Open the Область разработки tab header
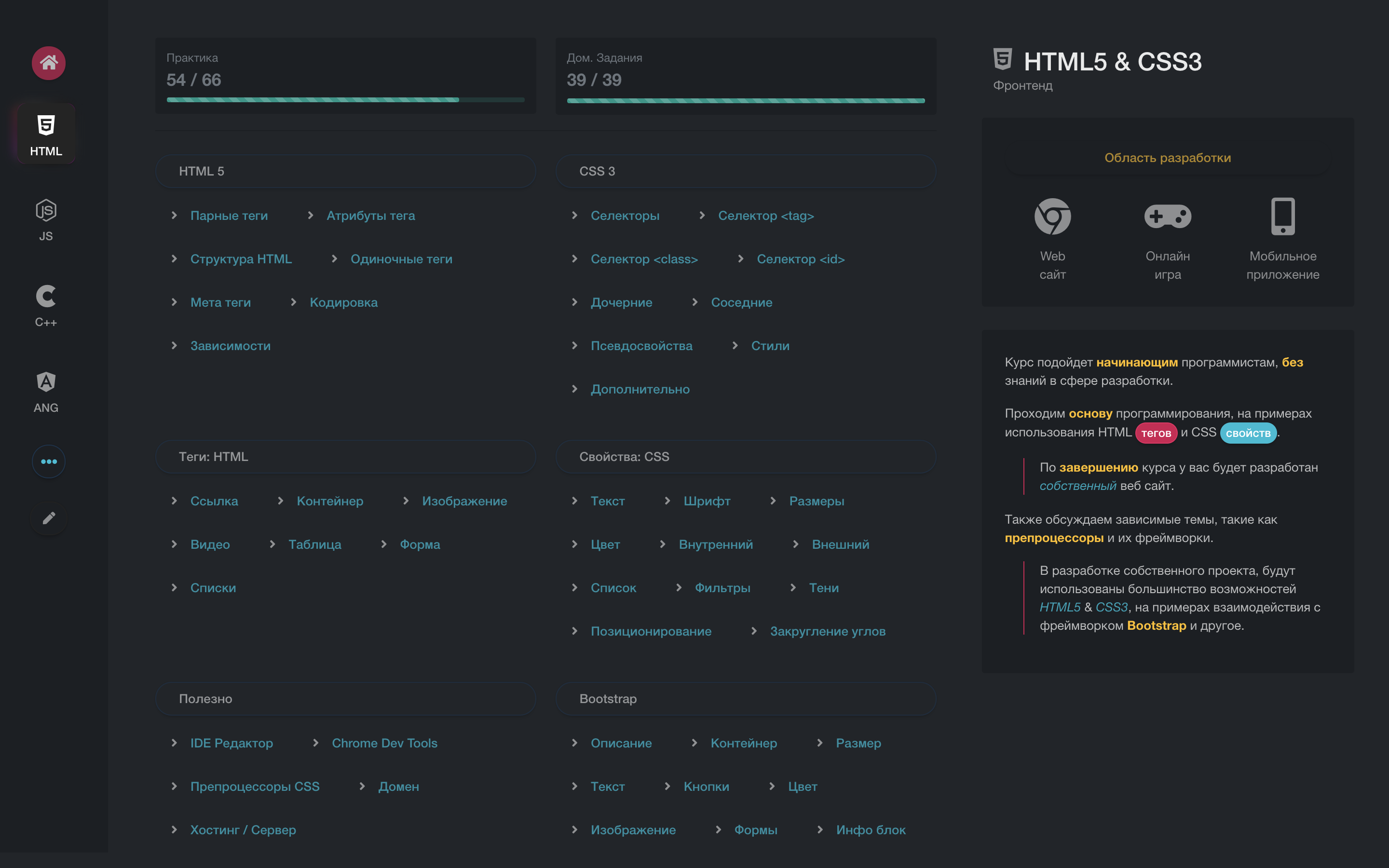This screenshot has width=1389, height=868. (1168, 158)
